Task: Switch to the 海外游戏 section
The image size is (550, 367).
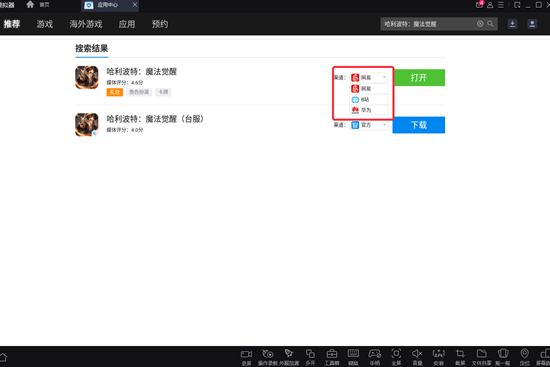Action: 86,24
